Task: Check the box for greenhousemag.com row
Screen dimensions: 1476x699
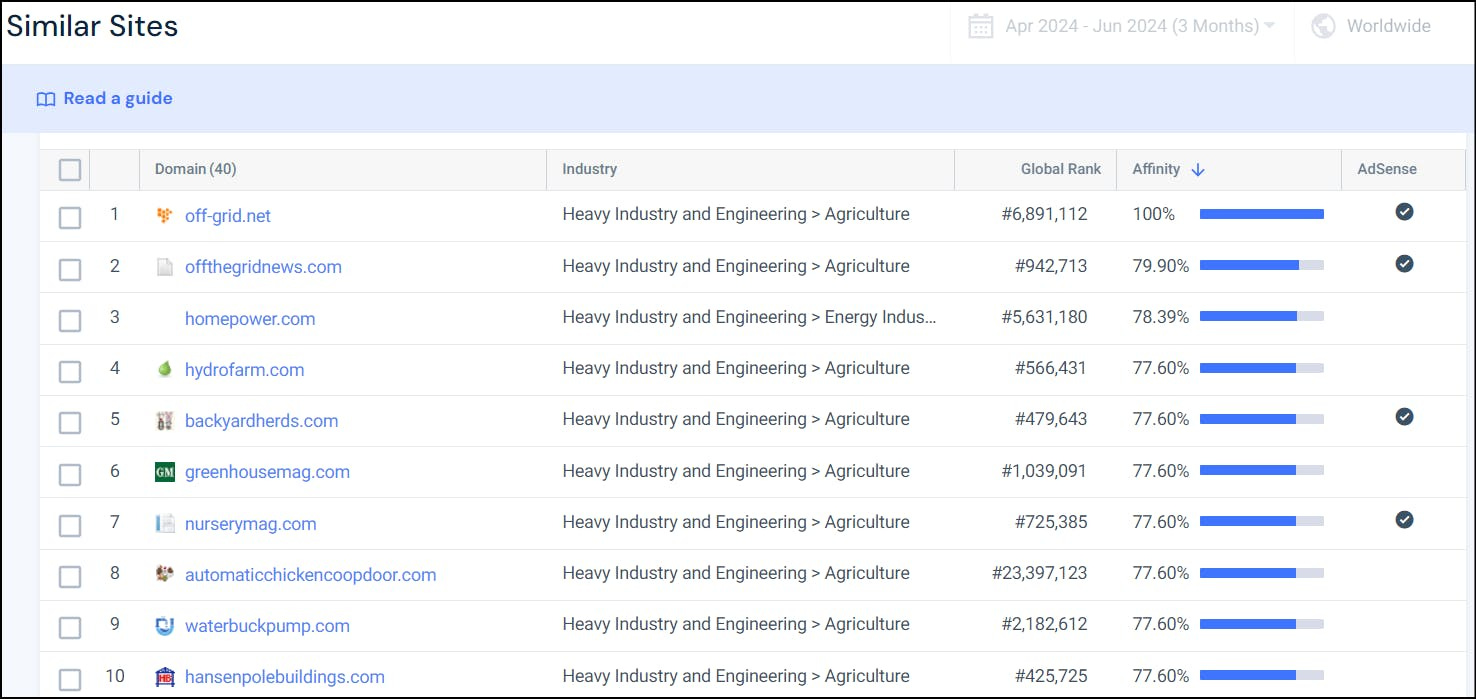Action: (x=70, y=474)
